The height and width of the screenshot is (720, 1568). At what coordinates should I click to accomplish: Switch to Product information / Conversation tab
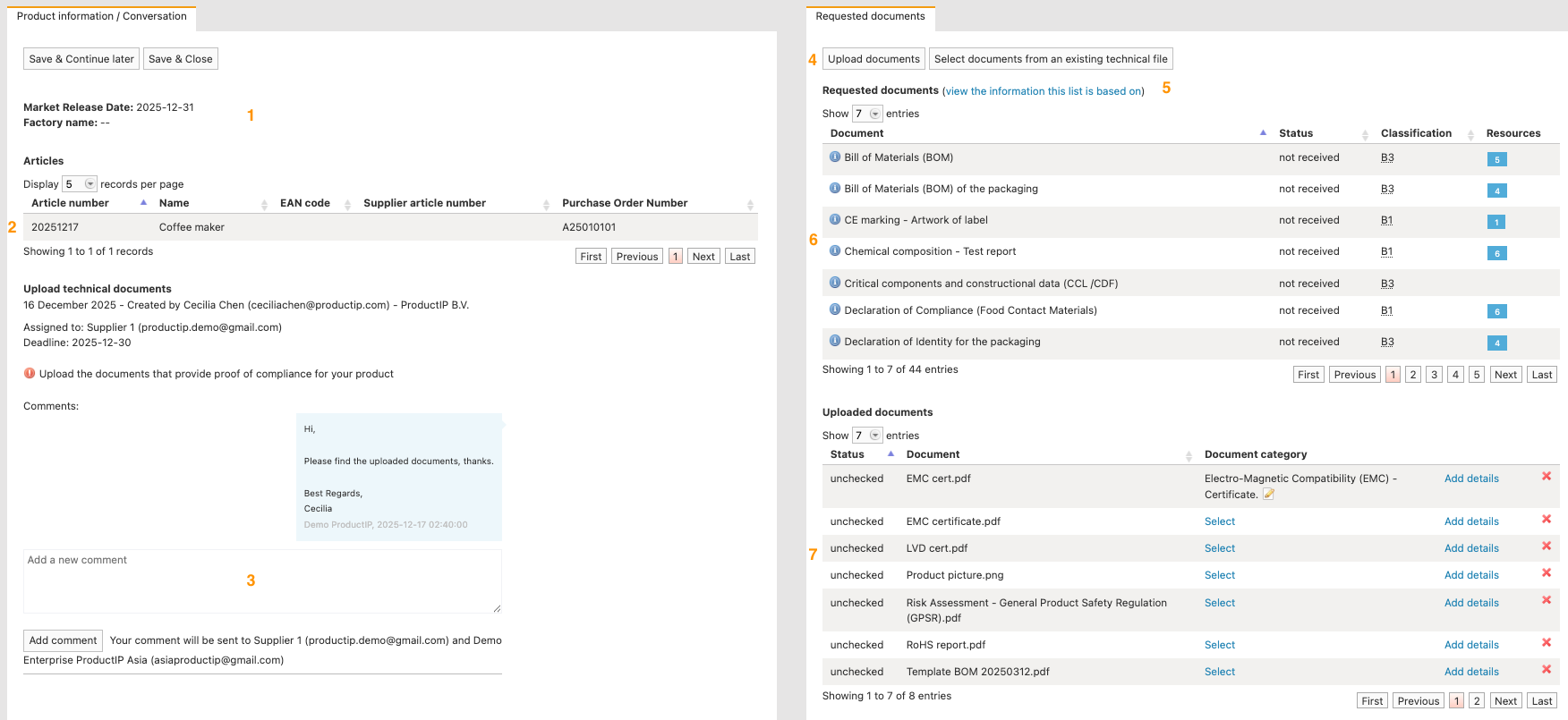click(102, 16)
